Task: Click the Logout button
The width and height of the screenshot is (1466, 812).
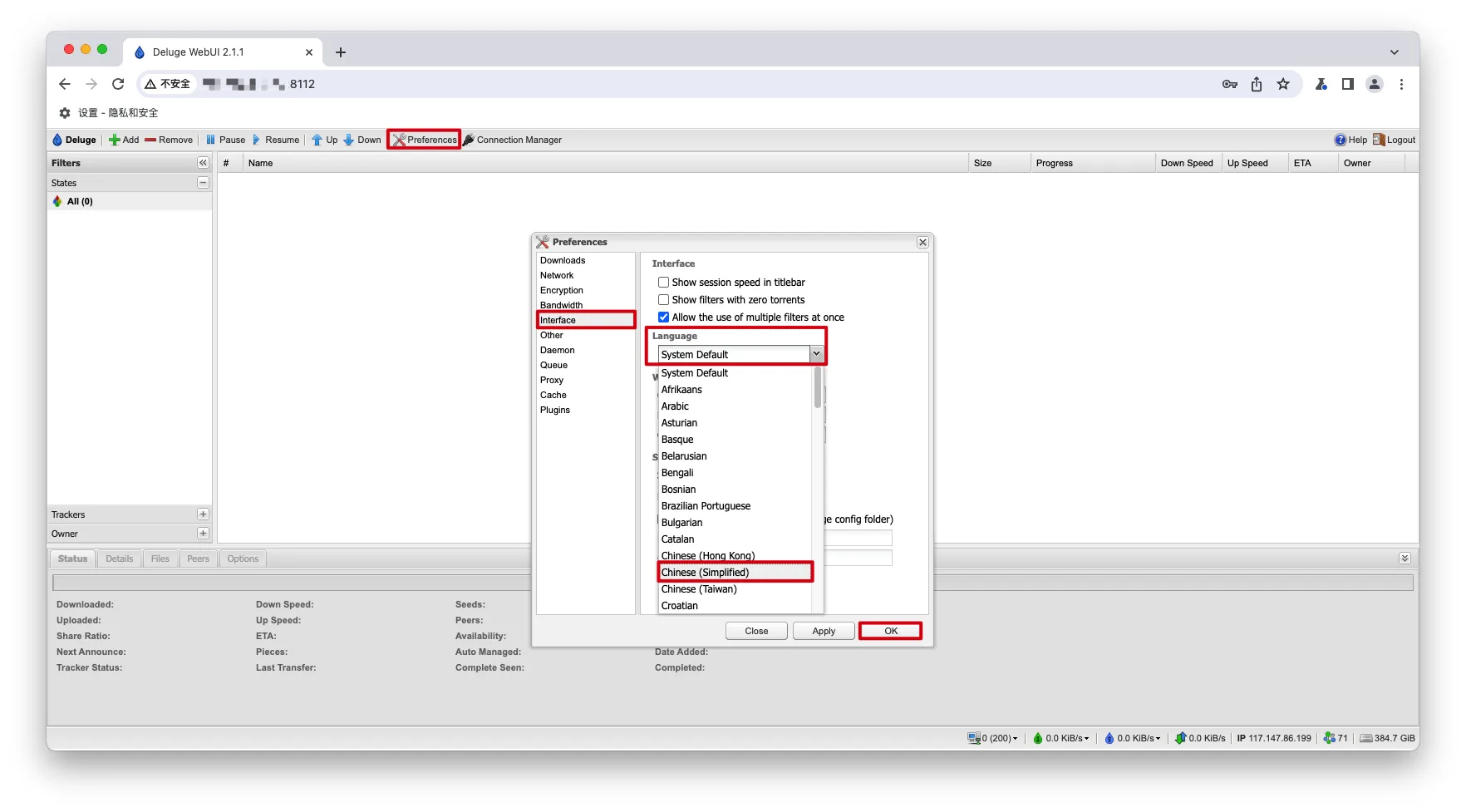Action: pyautogui.click(x=1394, y=140)
